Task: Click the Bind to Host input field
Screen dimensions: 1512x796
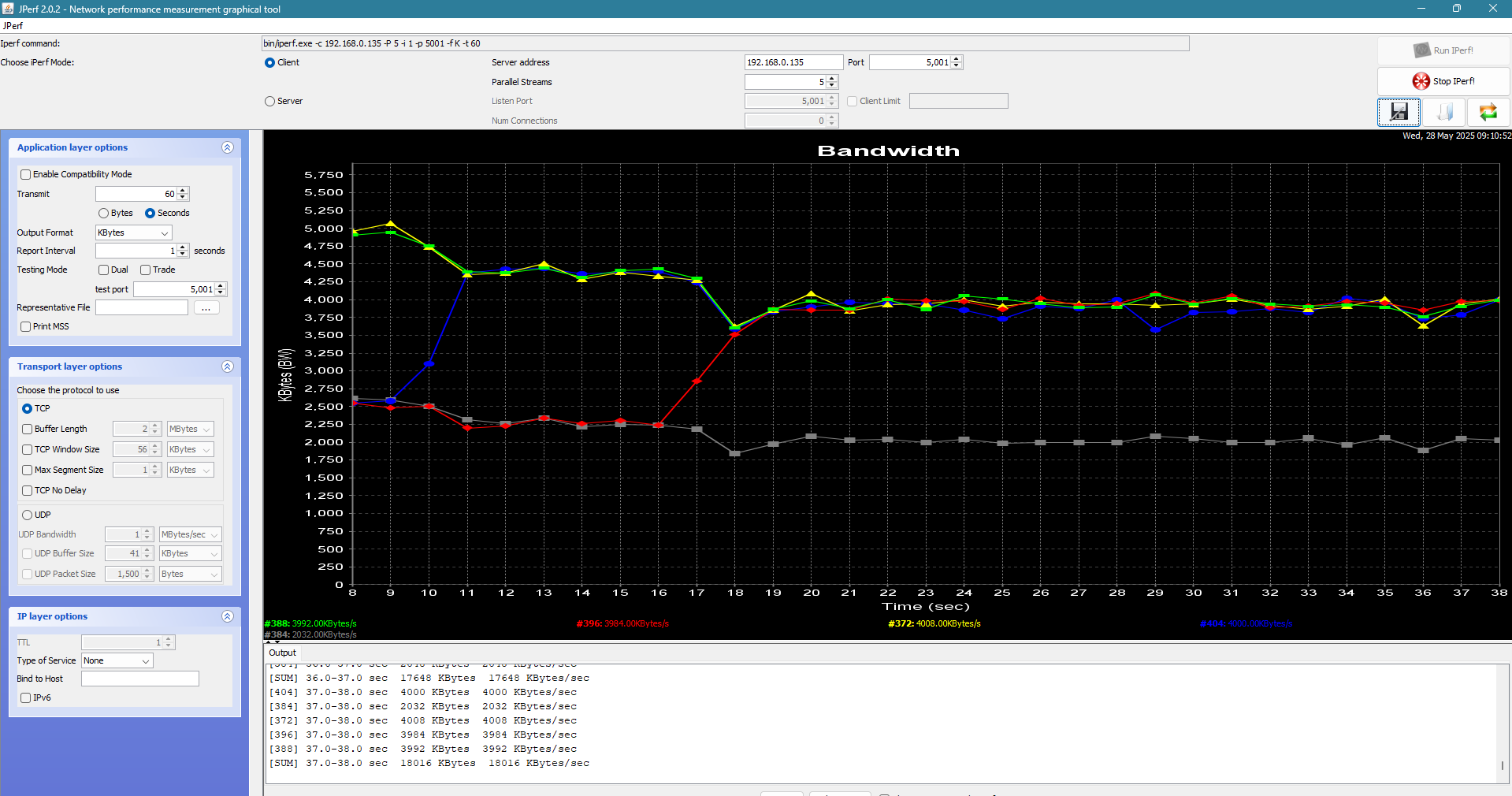Action: (140, 679)
